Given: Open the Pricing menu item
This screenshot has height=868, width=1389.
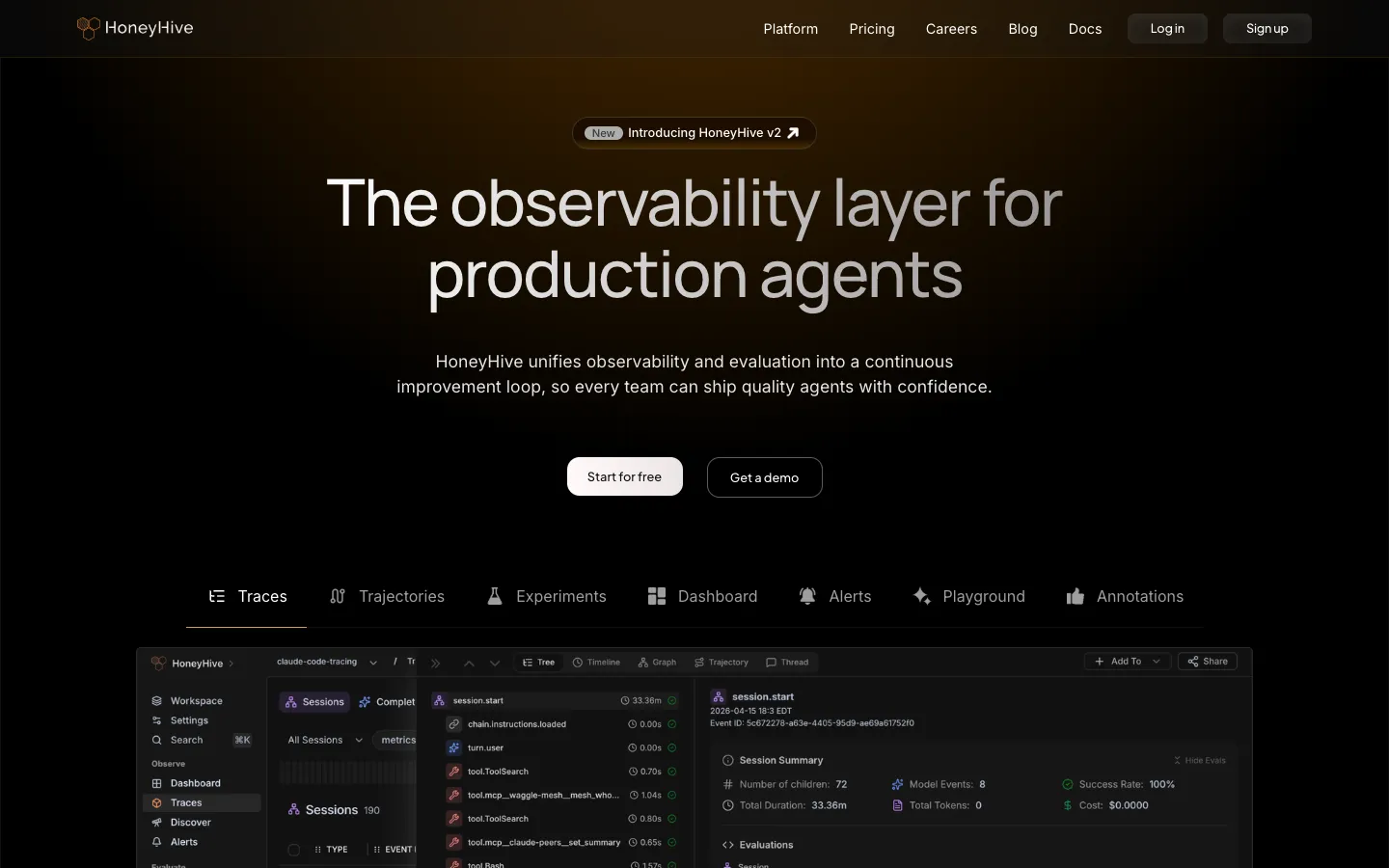Looking at the screenshot, I should (x=872, y=29).
